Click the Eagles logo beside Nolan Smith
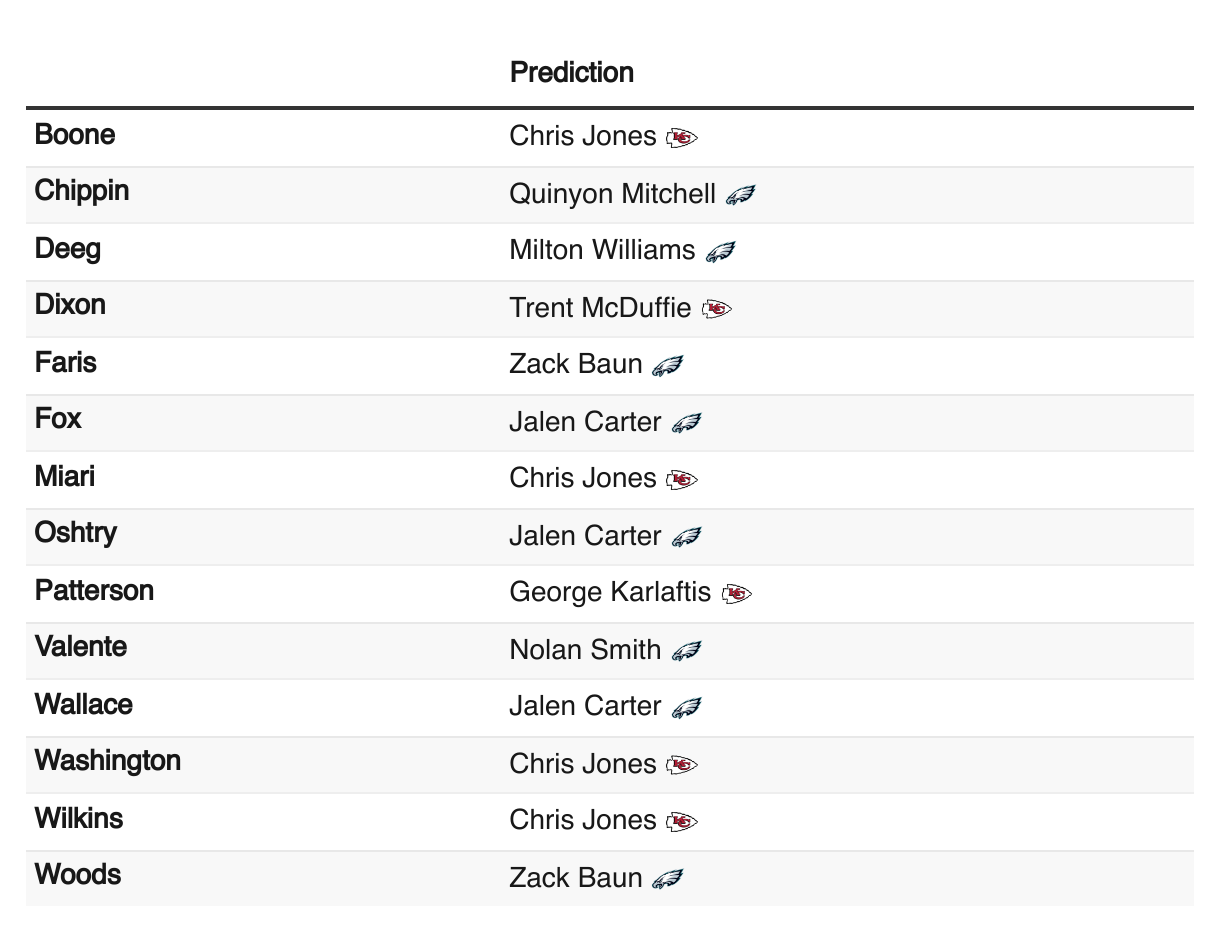The height and width of the screenshot is (932, 1220). click(x=686, y=651)
